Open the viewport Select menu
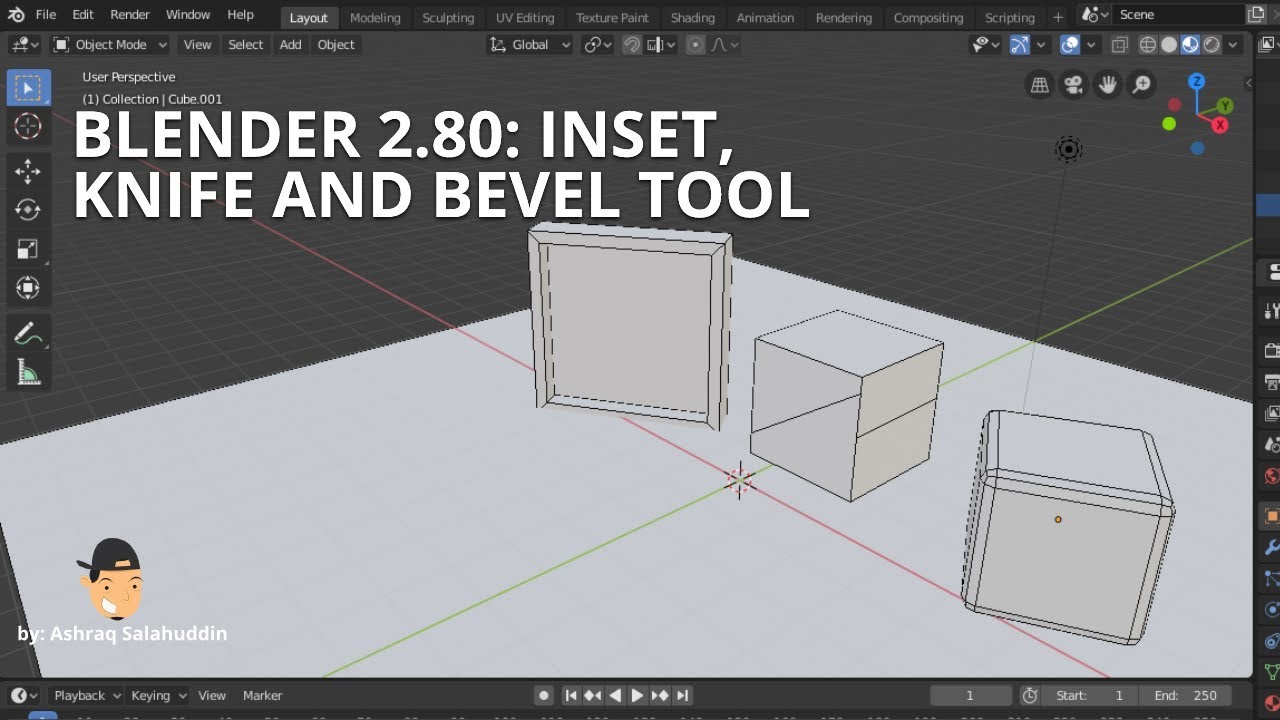This screenshot has width=1280, height=720. [x=246, y=45]
